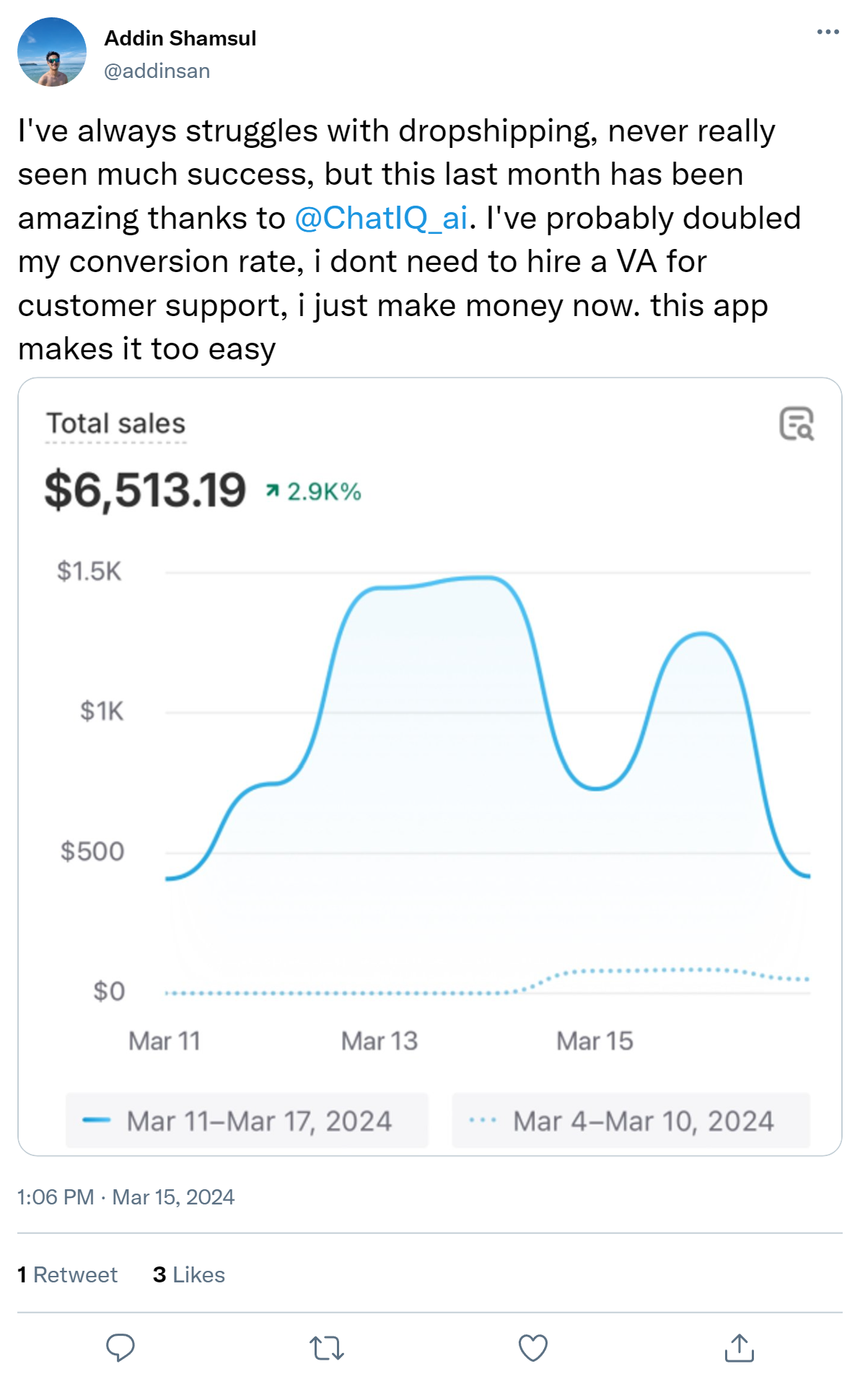Viewport: 860px width, 1400px height.
Task: Click the $6,513.19 sales amount
Action: point(145,490)
